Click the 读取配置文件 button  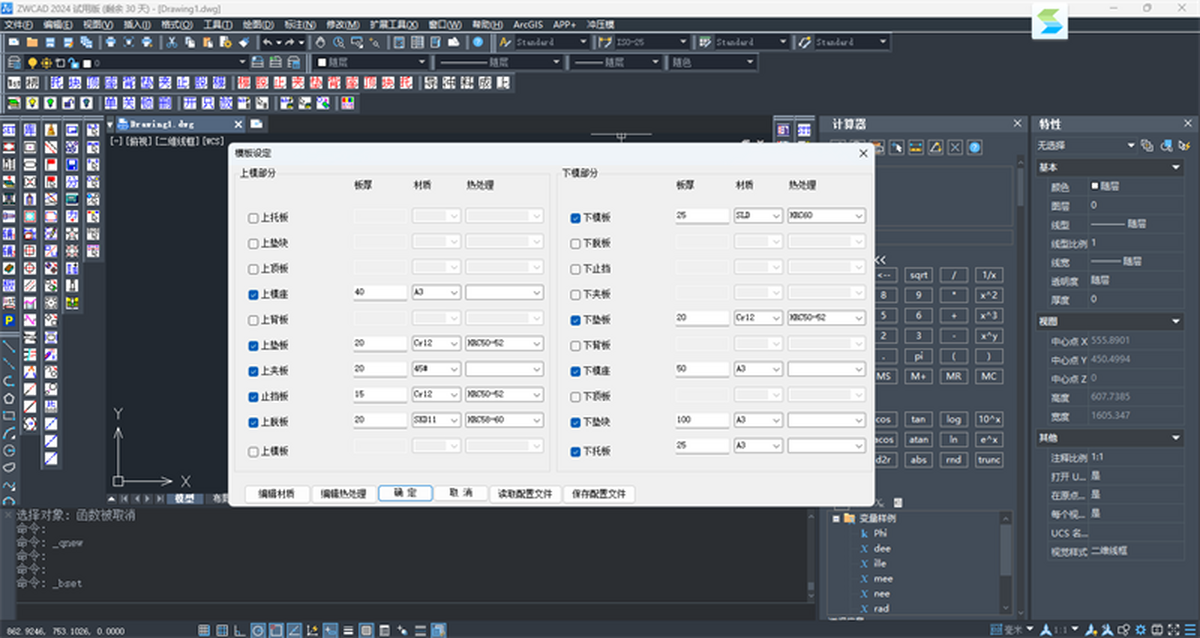pos(525,494)
